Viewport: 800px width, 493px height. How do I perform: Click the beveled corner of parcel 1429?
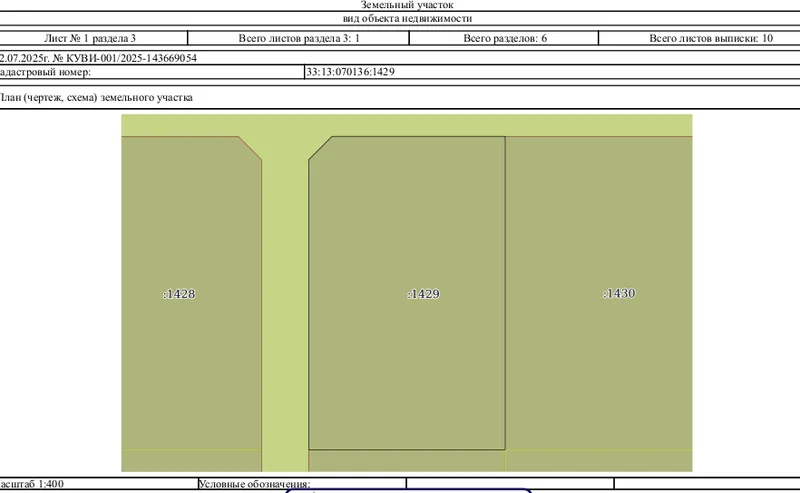click(320, 148)
